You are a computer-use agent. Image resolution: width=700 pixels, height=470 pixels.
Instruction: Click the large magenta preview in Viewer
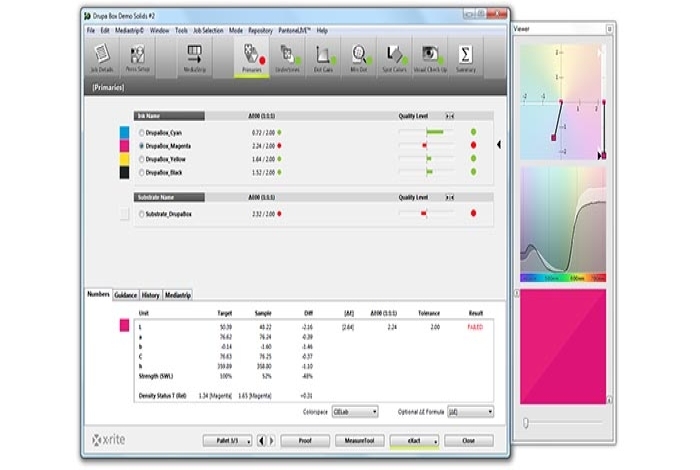click(x=563, y=346)
